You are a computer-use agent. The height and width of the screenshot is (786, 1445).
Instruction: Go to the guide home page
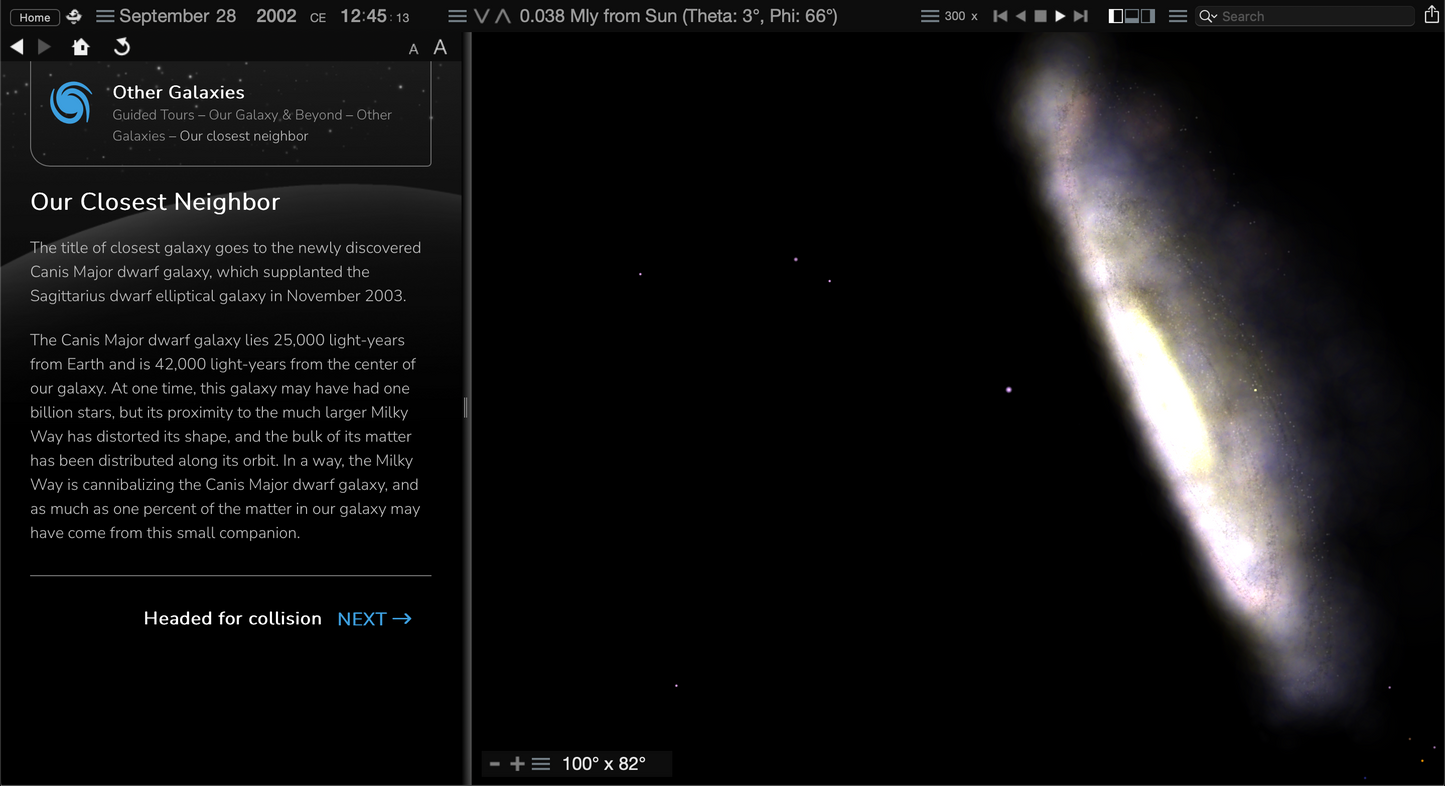81,47
